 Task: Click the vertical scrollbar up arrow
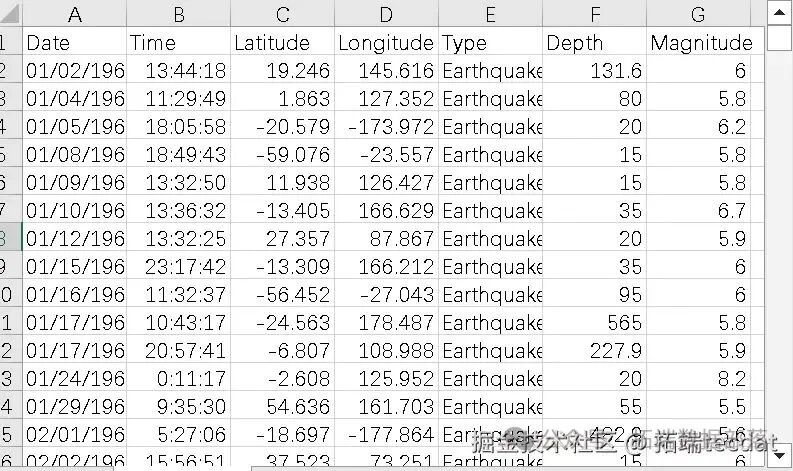tap(779, 13)
